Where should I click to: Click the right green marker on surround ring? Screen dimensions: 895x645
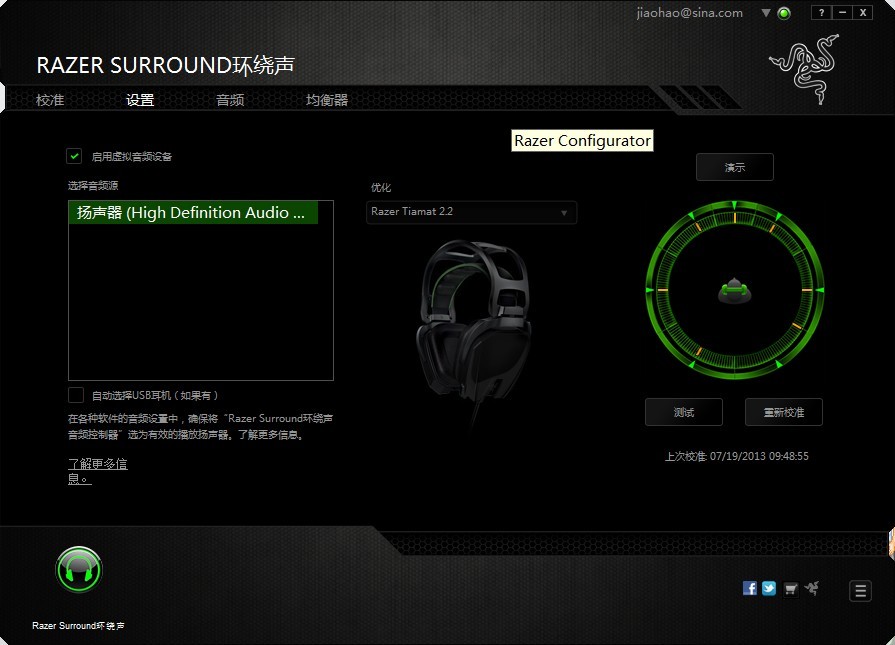pyautogui.click(x=820, y=291)
